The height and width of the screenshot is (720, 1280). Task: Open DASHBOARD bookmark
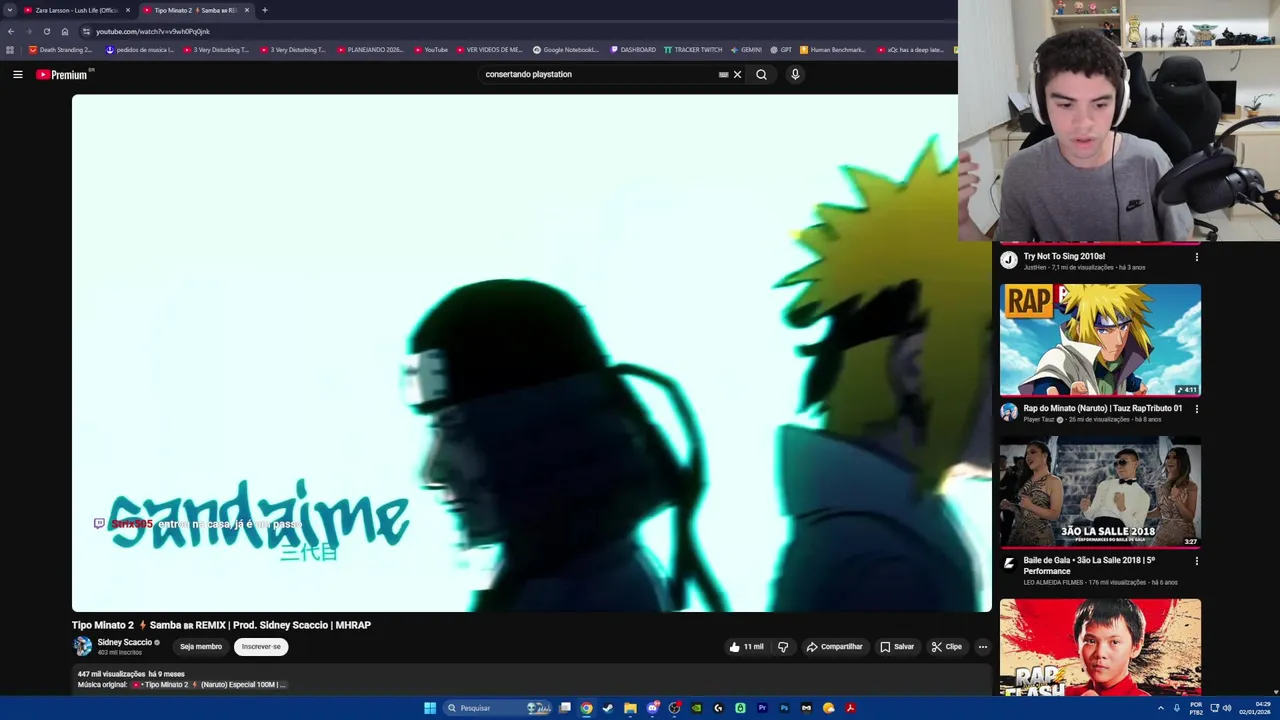tap(633, 49)
